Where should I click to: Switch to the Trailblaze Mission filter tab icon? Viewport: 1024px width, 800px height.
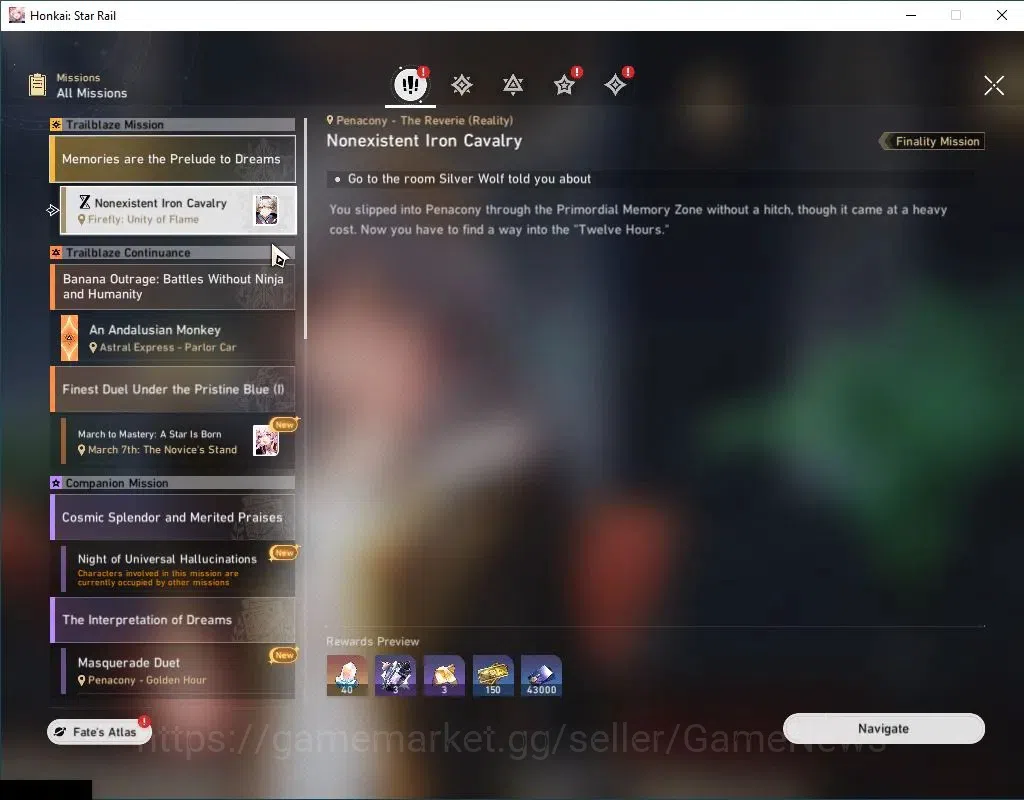pos(462,85)
